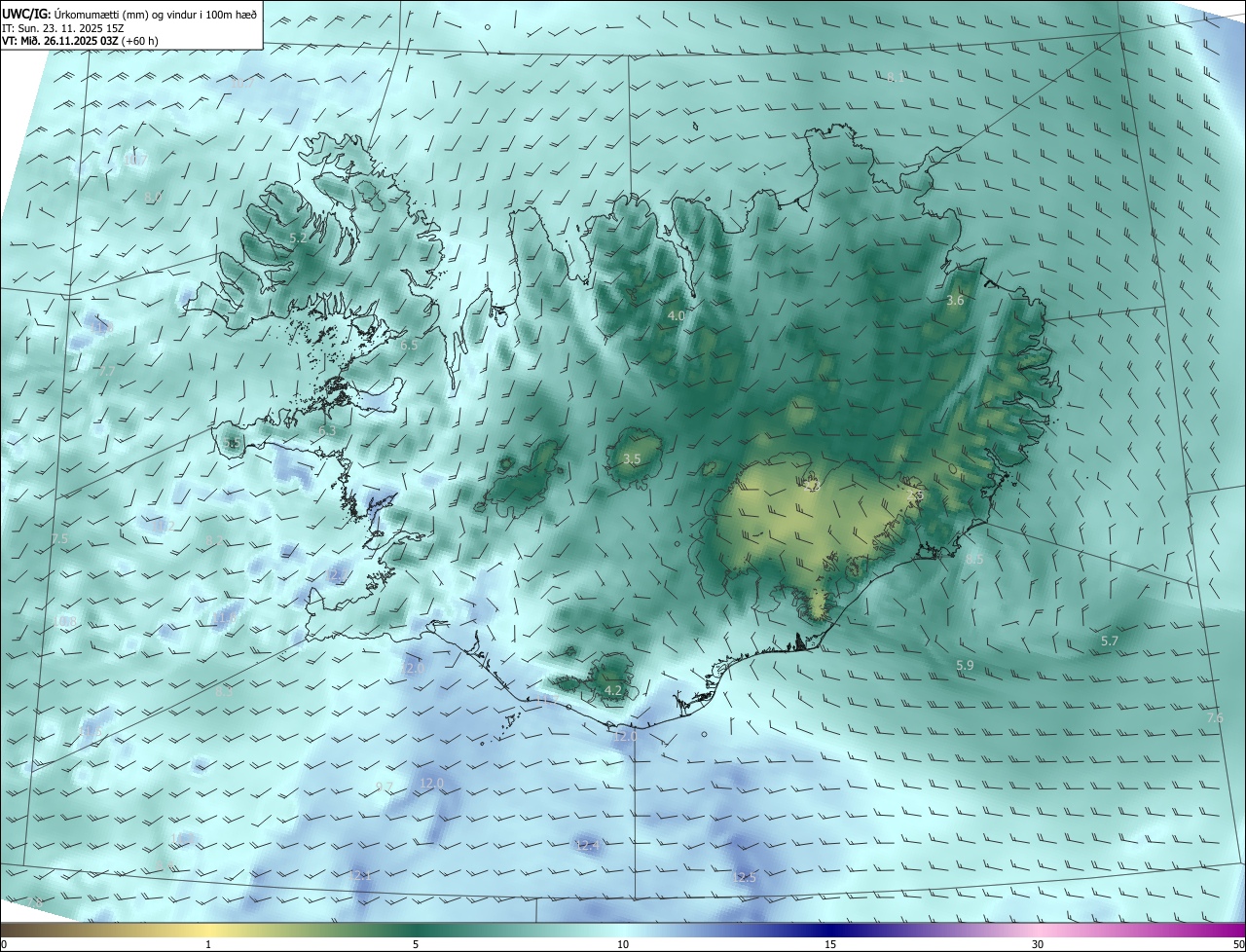
Task: Click the 12.1 value label
Action: 361,876
